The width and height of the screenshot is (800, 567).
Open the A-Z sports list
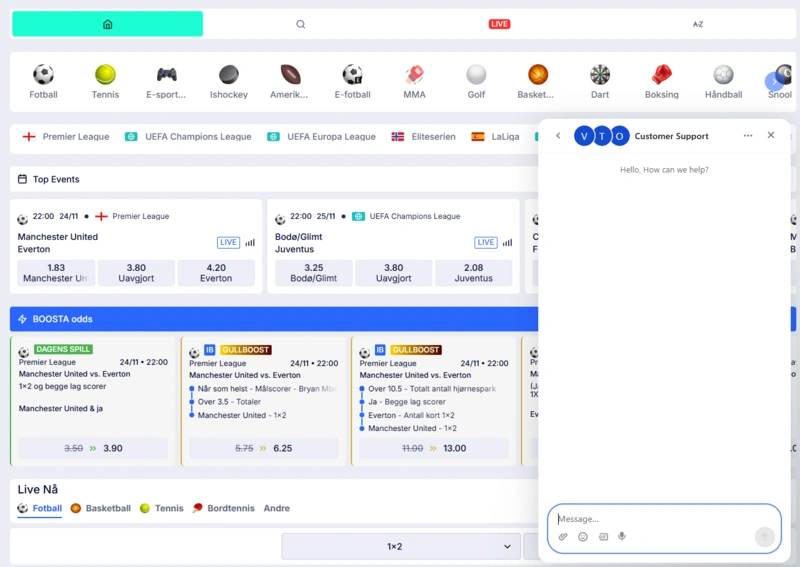tap(698, 24)
